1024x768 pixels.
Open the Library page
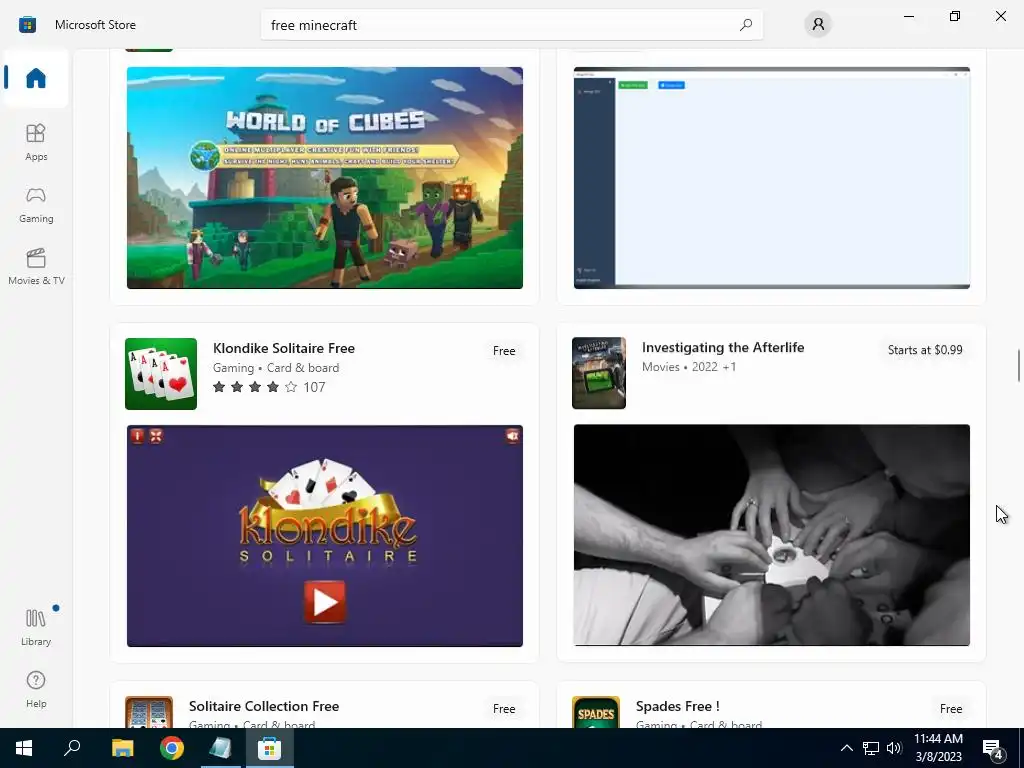pyautogui.click(x=36, y=627)
